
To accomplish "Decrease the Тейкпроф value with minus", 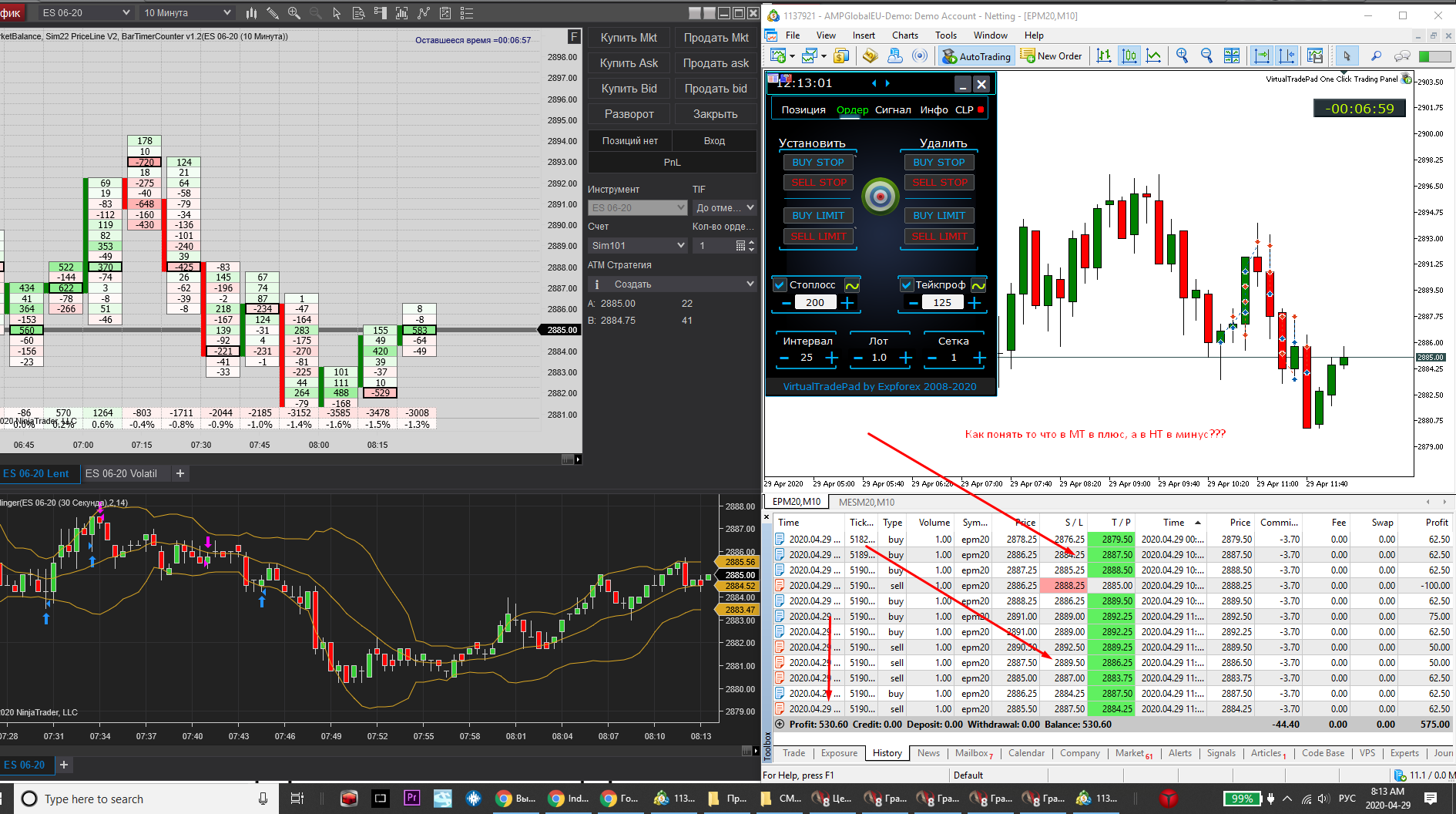I will click(x=913, y=303).
